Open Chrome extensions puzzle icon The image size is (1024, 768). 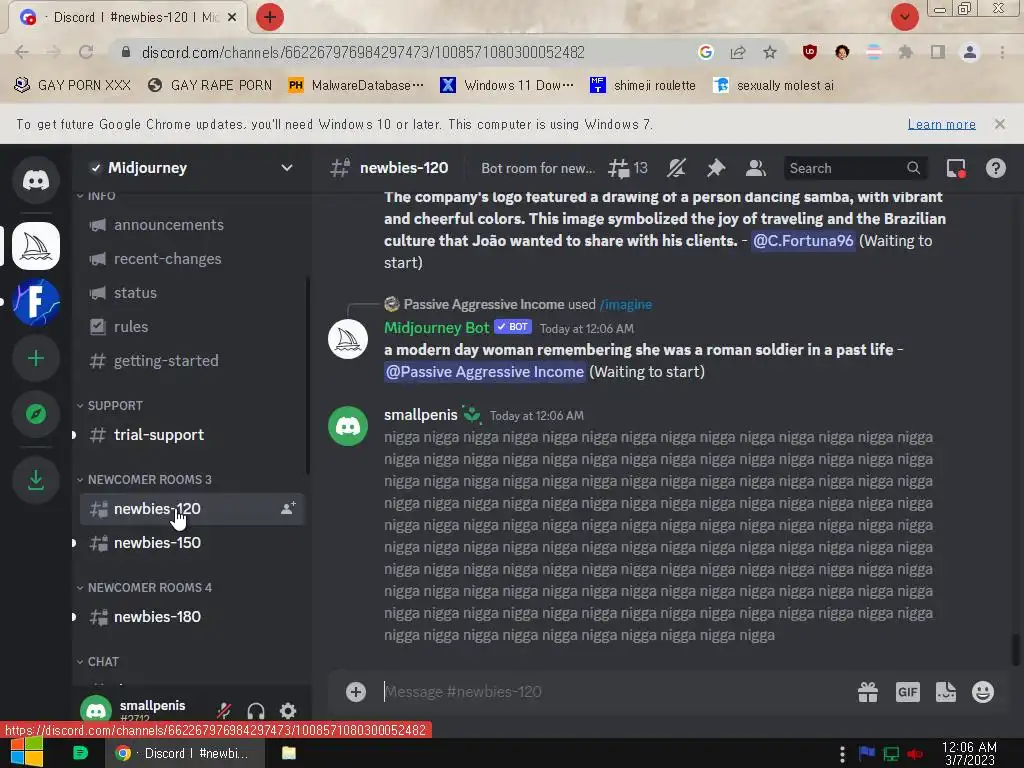coord(905,52)
